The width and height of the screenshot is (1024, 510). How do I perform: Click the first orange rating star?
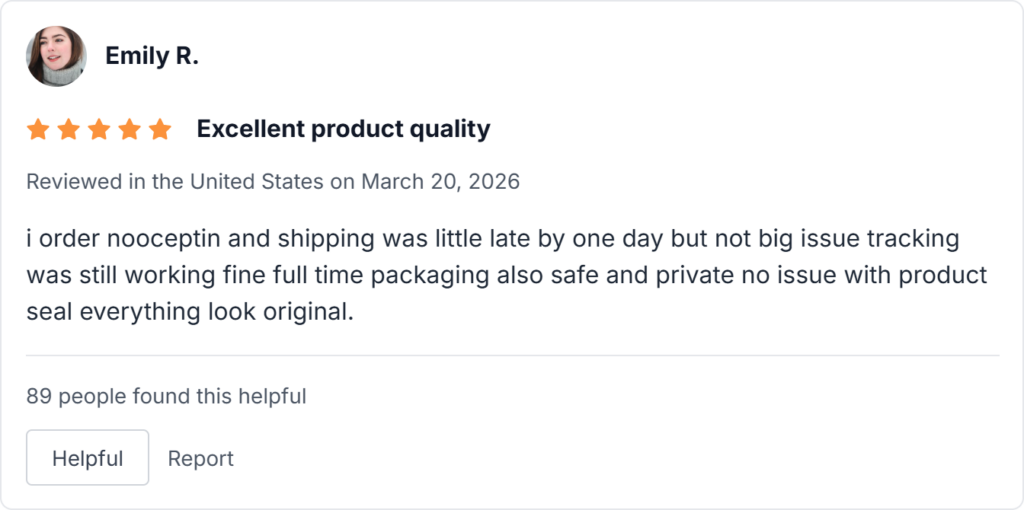(38, 129)
